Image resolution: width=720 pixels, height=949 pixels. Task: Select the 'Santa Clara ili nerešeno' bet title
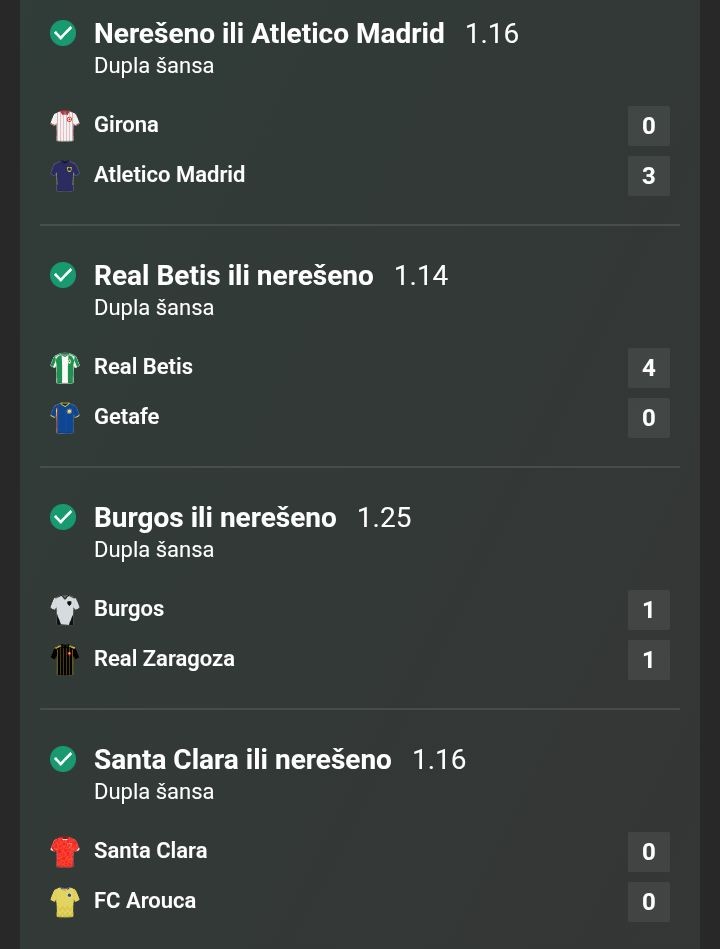click(242, 760)
